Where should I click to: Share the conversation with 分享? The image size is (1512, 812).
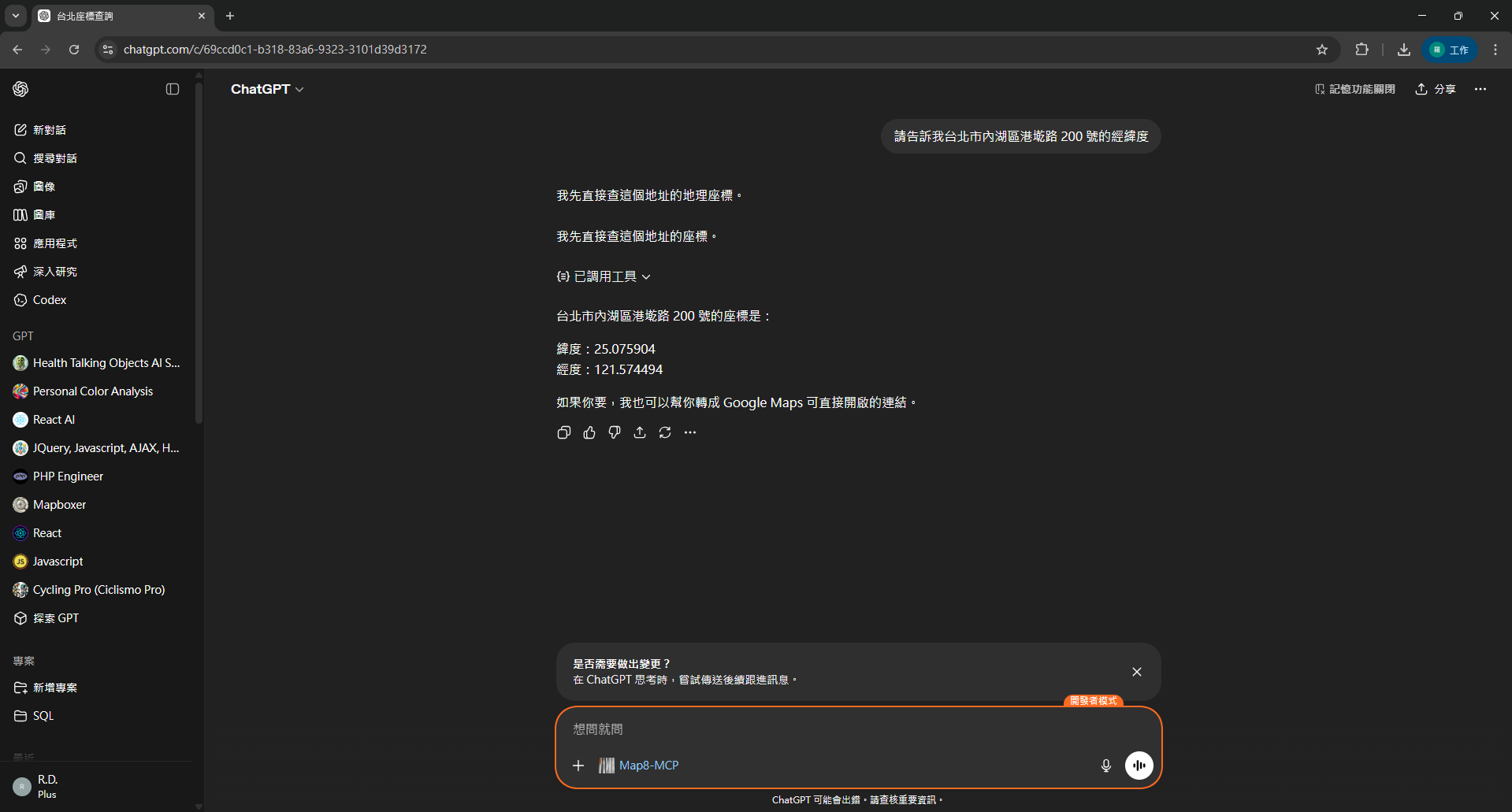pyautogui.click(x=1436, y=89)
